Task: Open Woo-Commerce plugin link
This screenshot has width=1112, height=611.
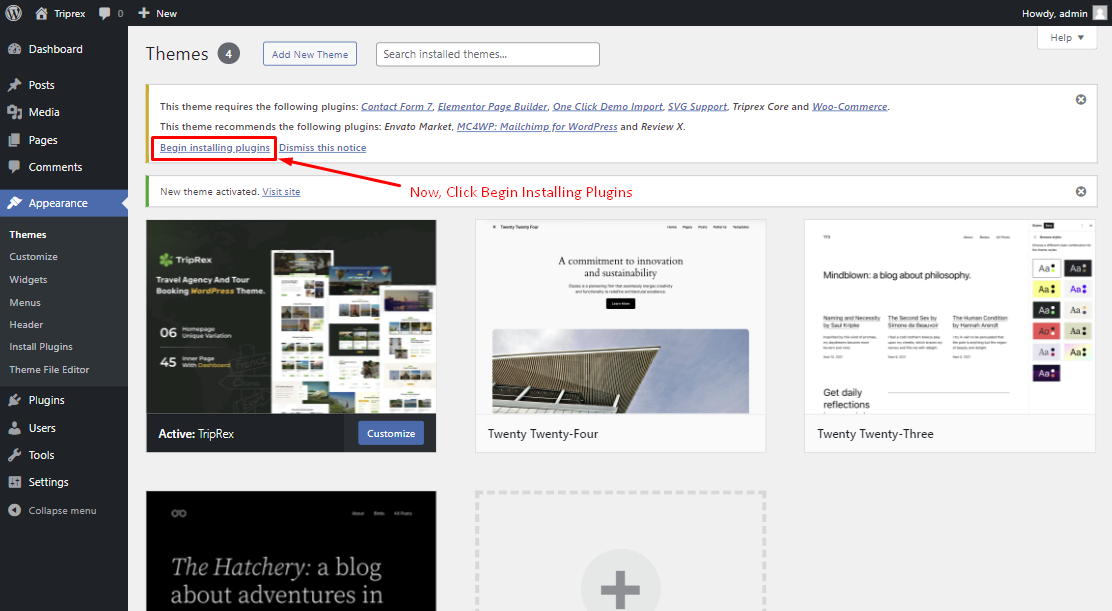Action: 850,106
